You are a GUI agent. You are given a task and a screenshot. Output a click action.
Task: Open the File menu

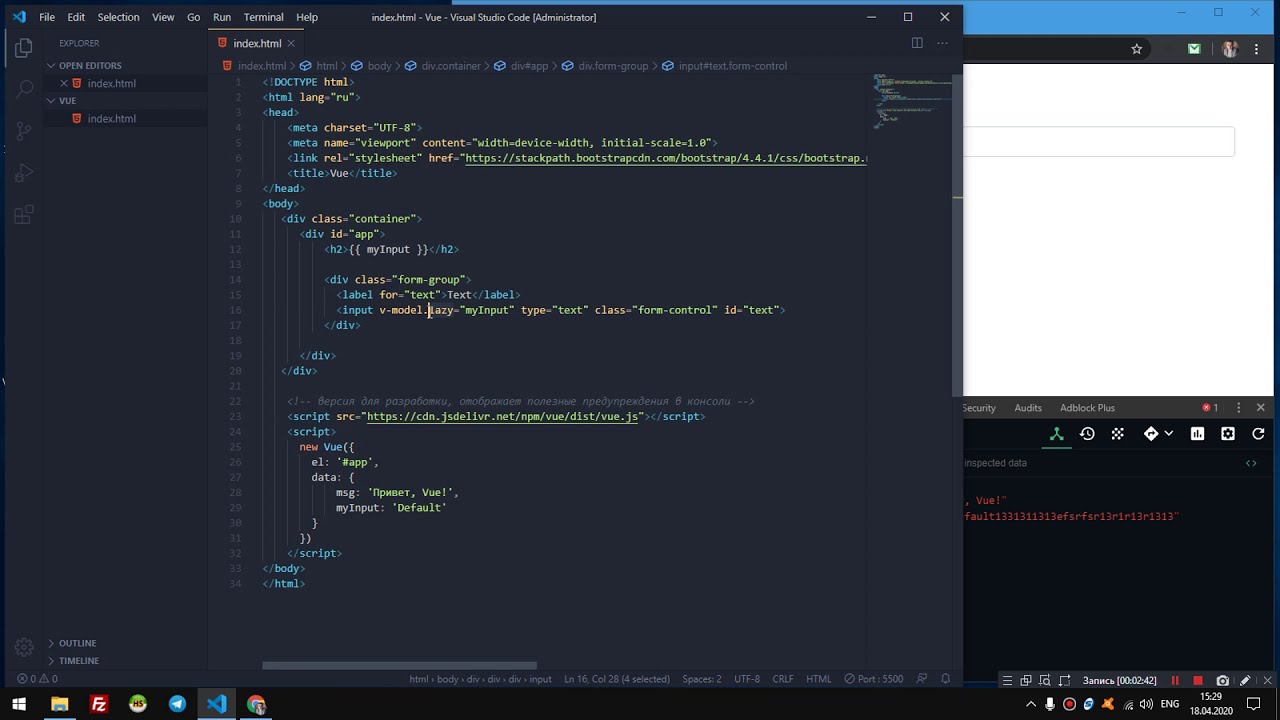point(47,17)
